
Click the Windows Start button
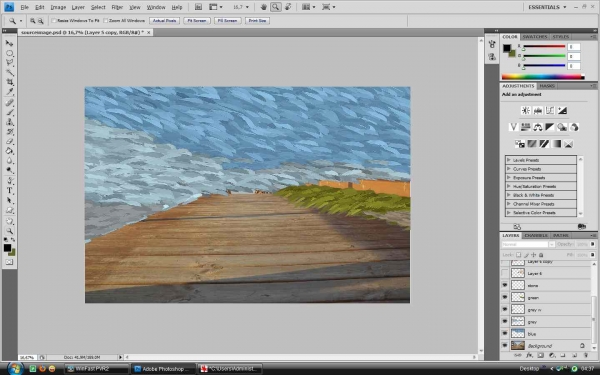tap(15, 368)
